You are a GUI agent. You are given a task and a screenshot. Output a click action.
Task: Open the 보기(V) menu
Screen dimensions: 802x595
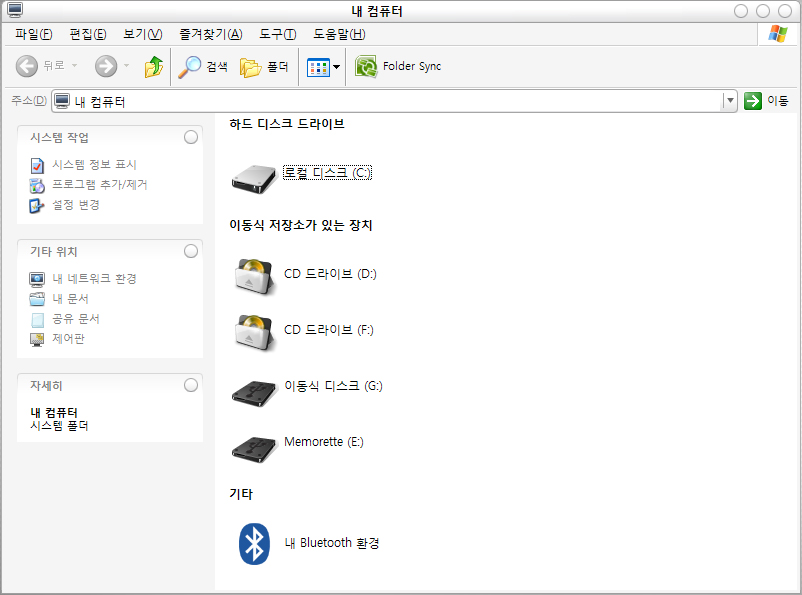tap(143, 34)
